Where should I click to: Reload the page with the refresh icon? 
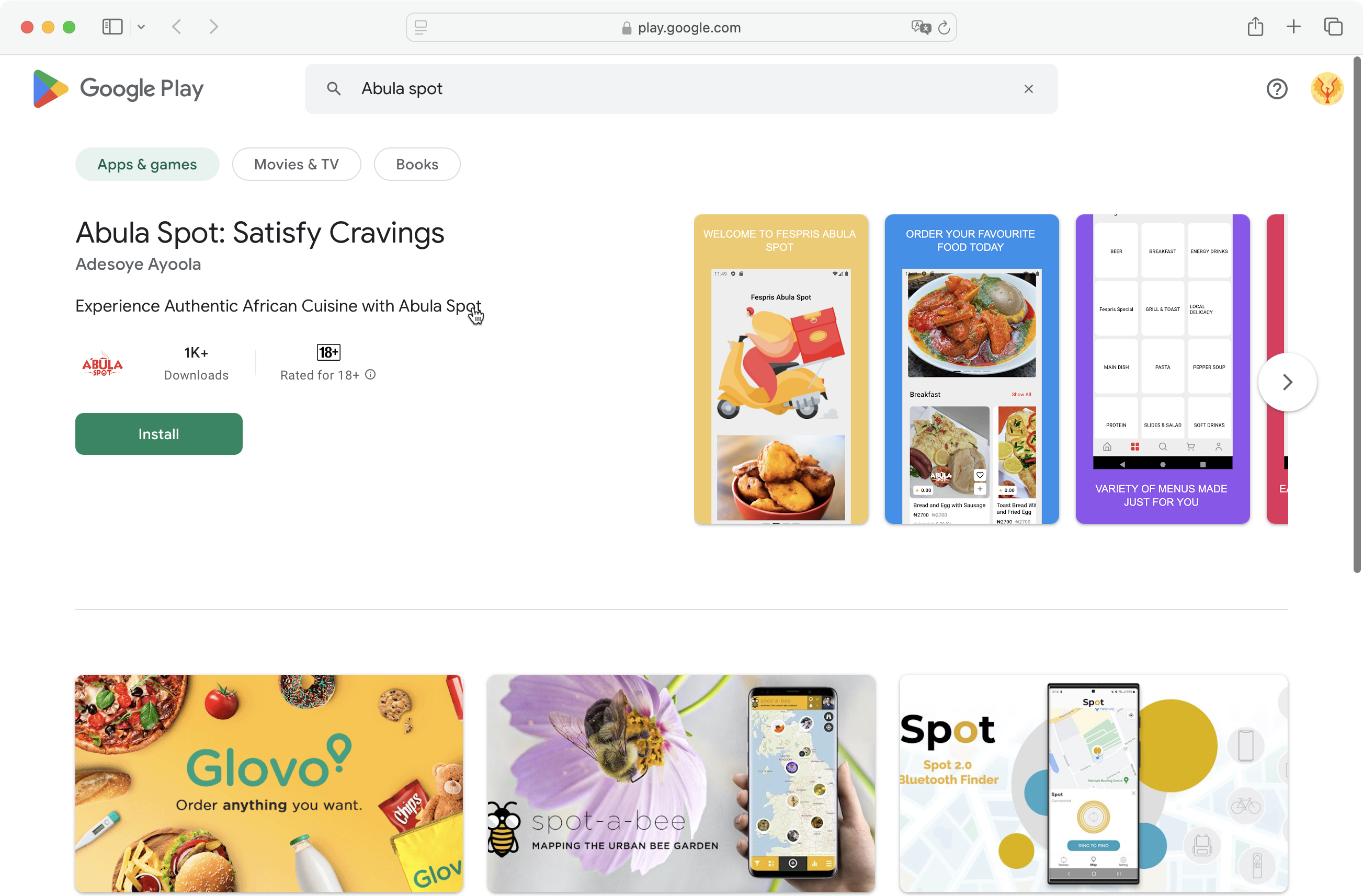point(944,28)
